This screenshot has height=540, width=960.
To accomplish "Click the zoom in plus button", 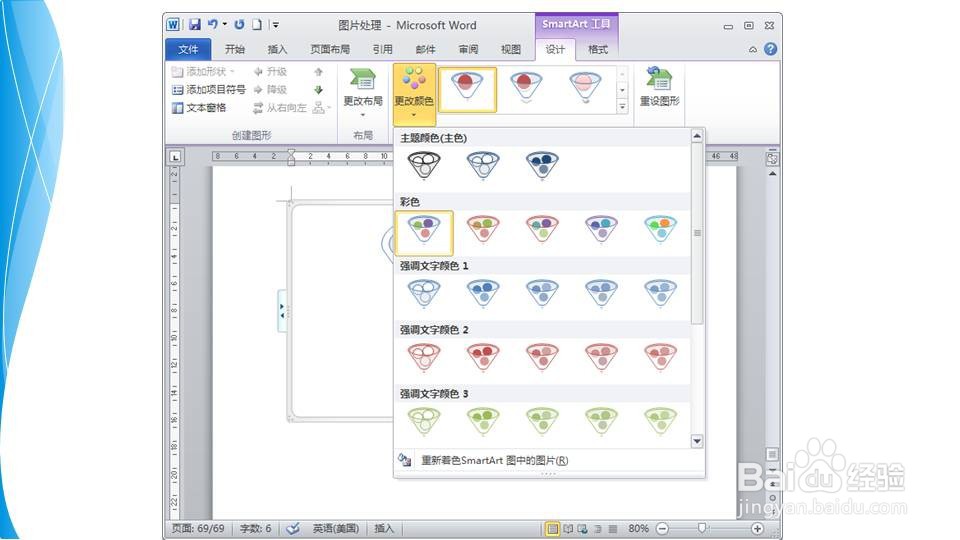I will pos(757,528).
